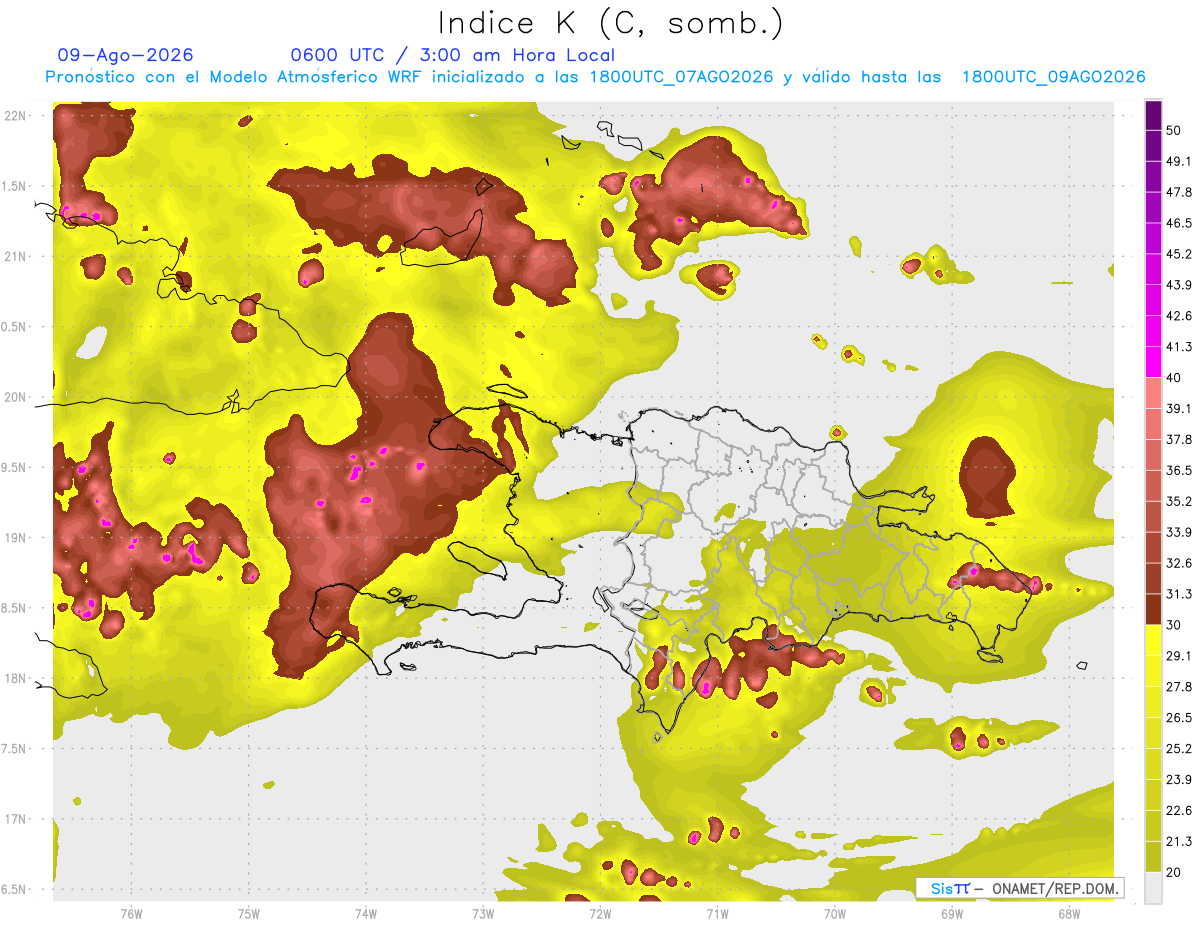This screenshot has height=927, width=1200.
Task: Click the "19N" latitude label
Action: [x=15, y=538]
